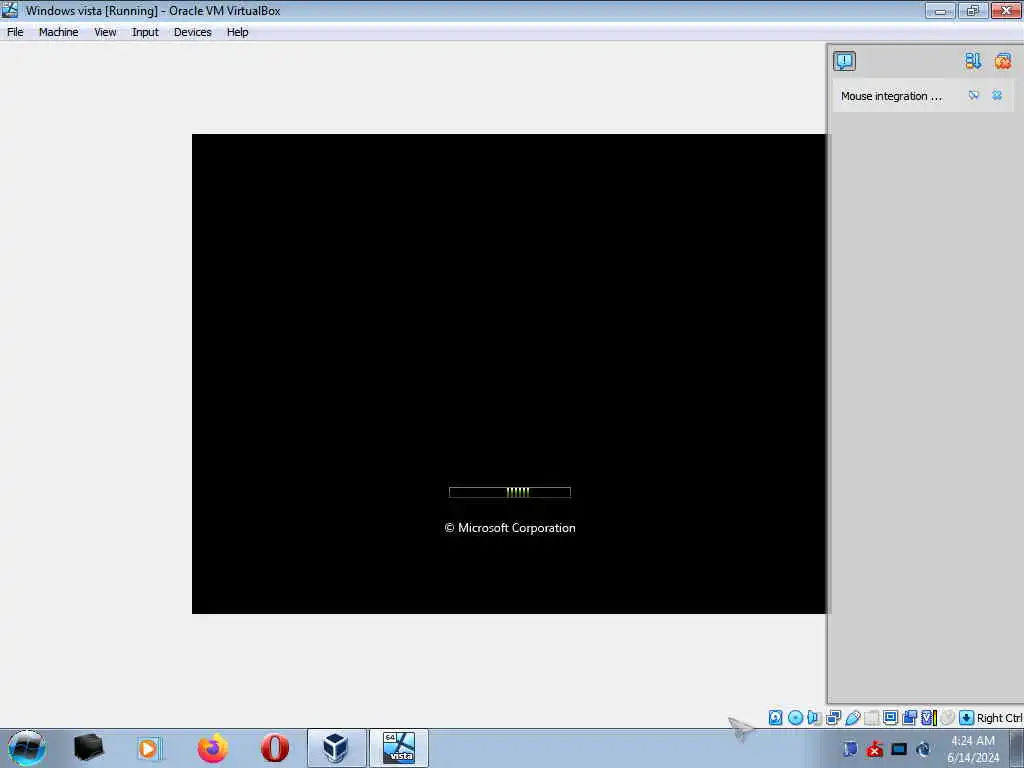Switch to VirtualBox Manager taskbar button

(x=336, y=748)
